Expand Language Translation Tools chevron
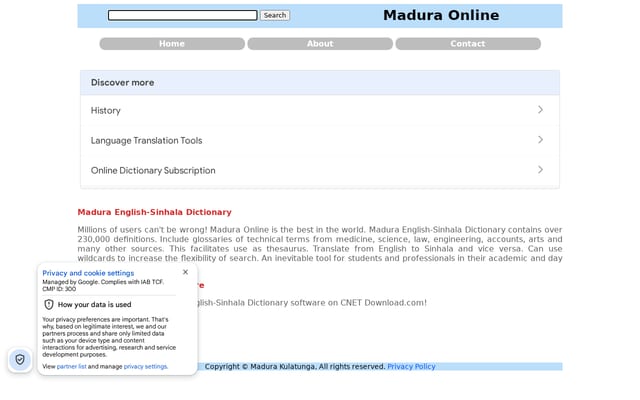 [x=540, y=140]
